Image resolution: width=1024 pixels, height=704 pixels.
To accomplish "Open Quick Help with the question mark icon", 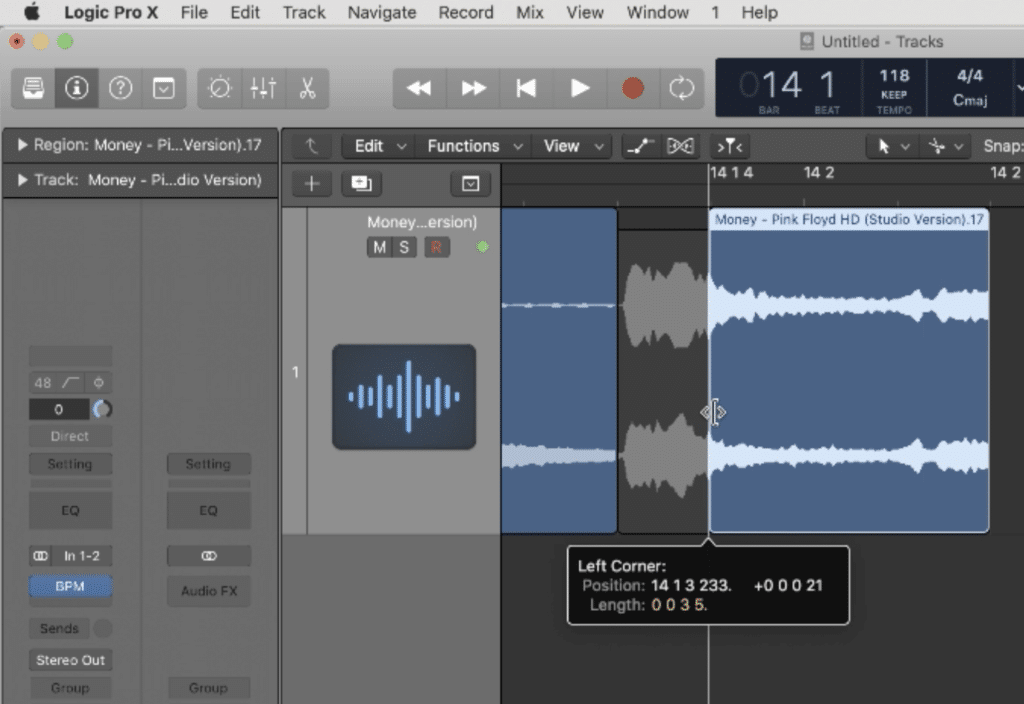I will [121, 88].
